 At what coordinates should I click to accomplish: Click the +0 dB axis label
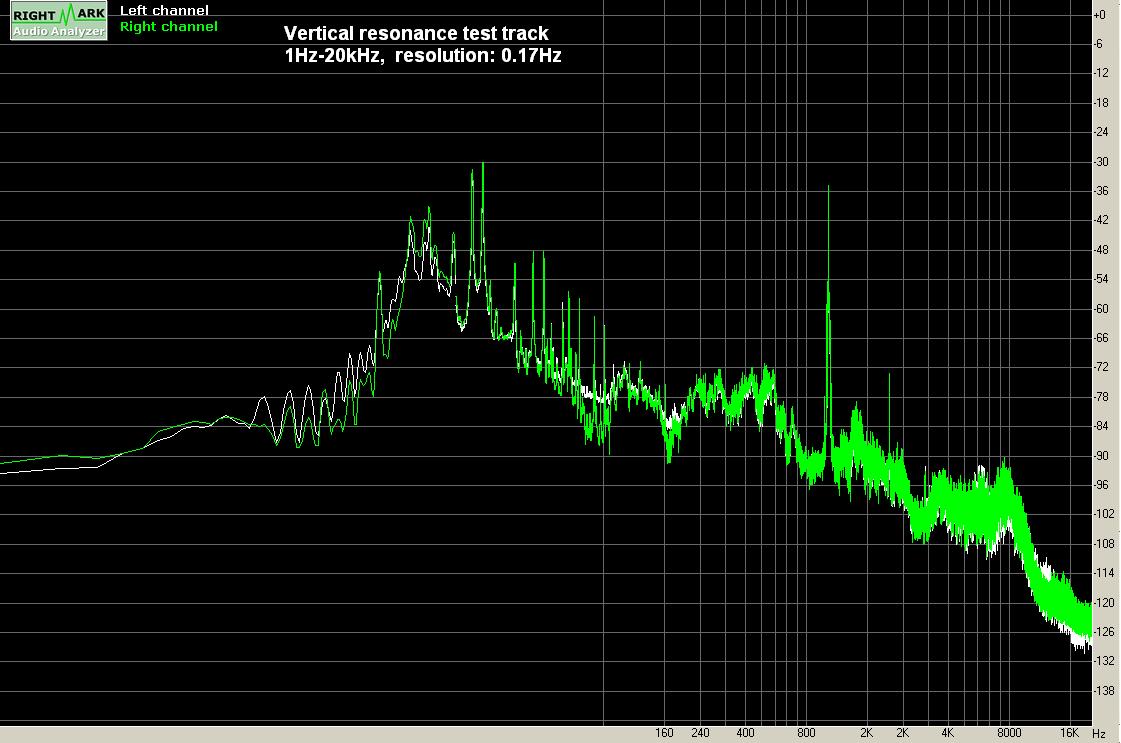click(x=1100, y=15)
